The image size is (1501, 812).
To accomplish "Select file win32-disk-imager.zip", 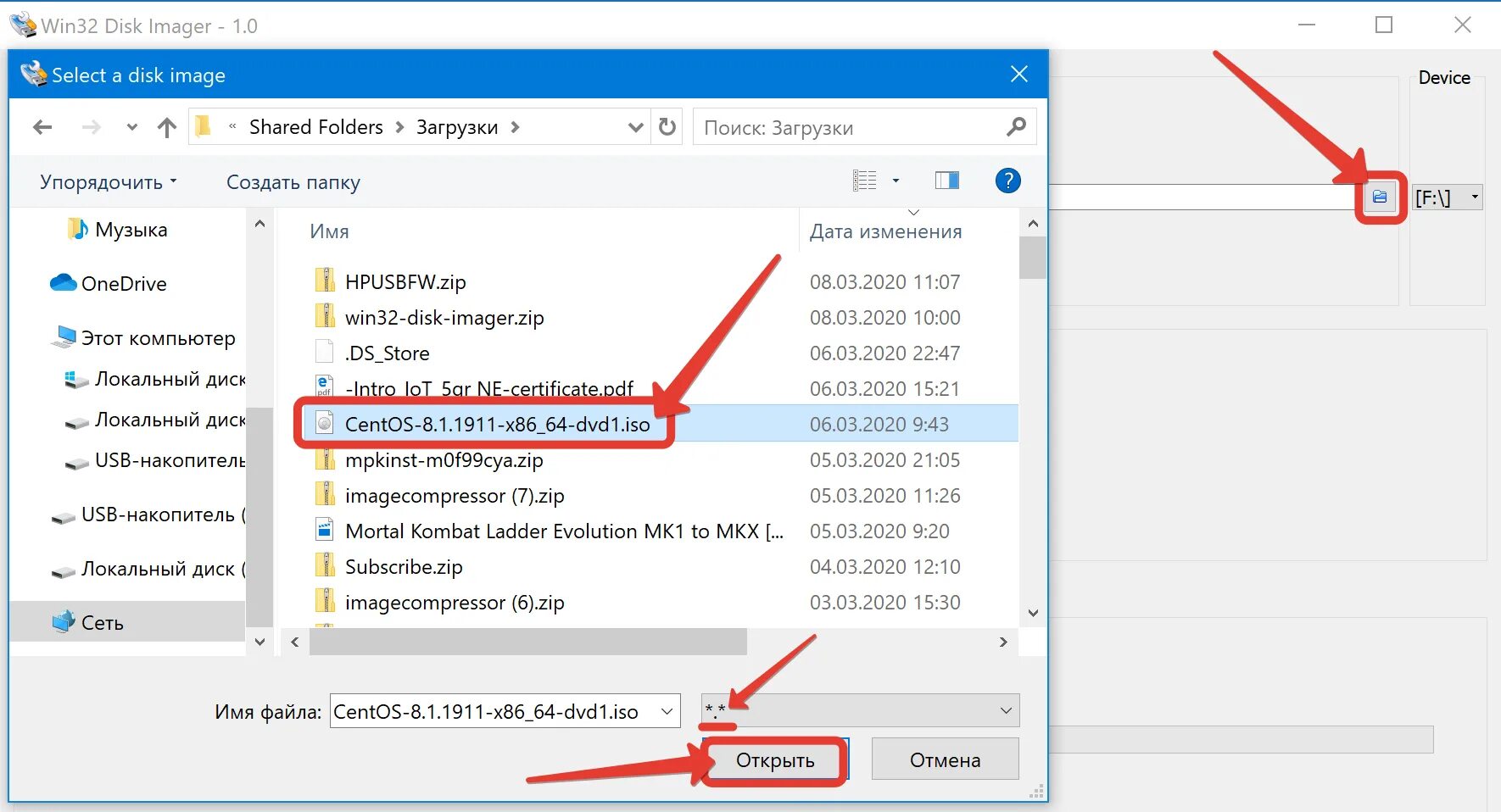I will (x=444, y=318).
